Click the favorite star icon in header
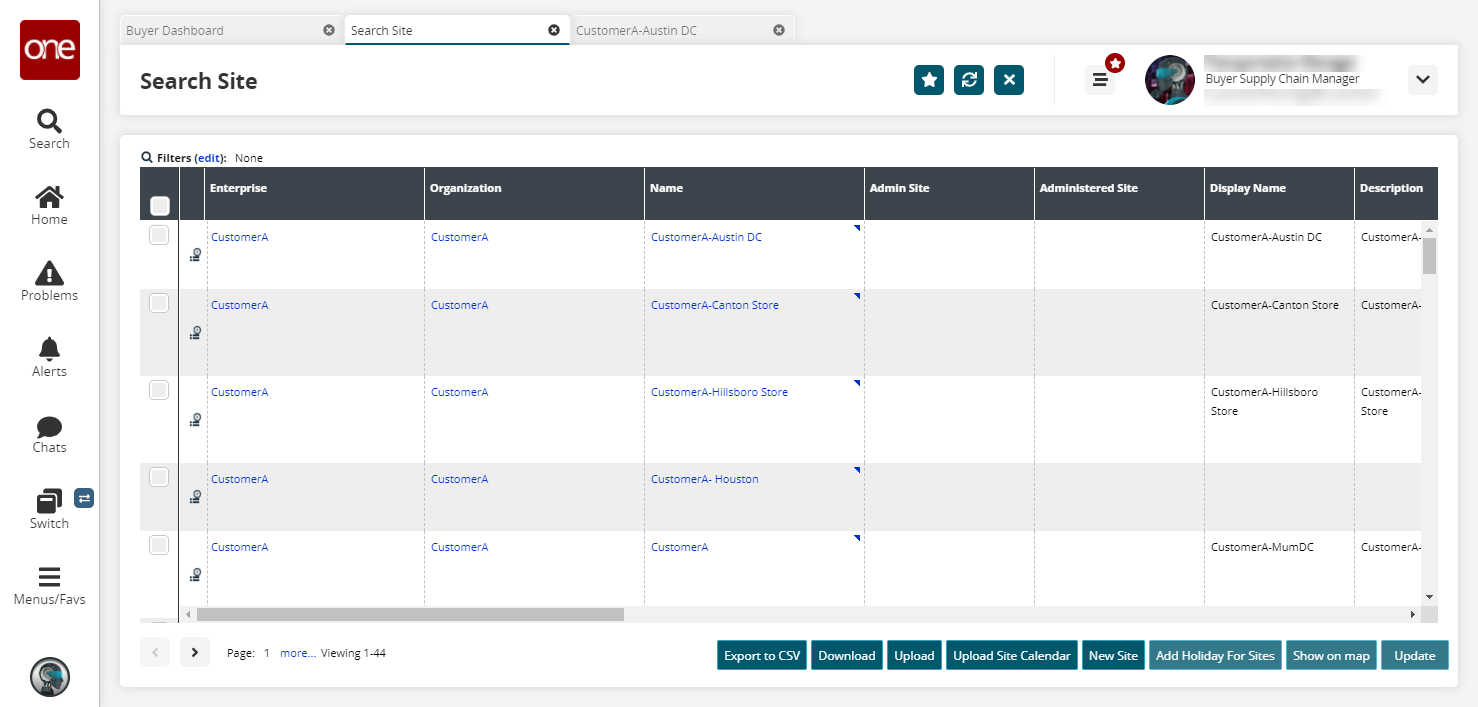This screenshot has width=1478, height=707. click(929, 80)
